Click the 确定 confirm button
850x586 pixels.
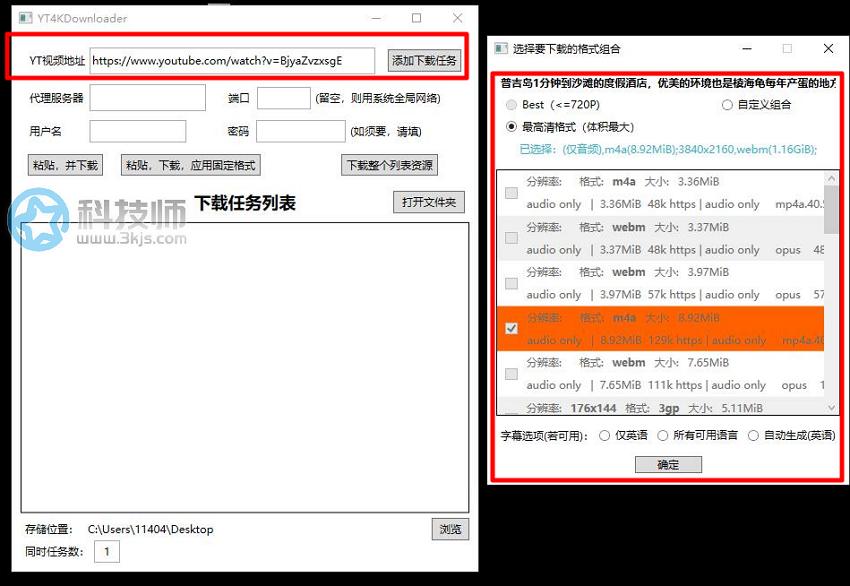[x=668, y=465]
